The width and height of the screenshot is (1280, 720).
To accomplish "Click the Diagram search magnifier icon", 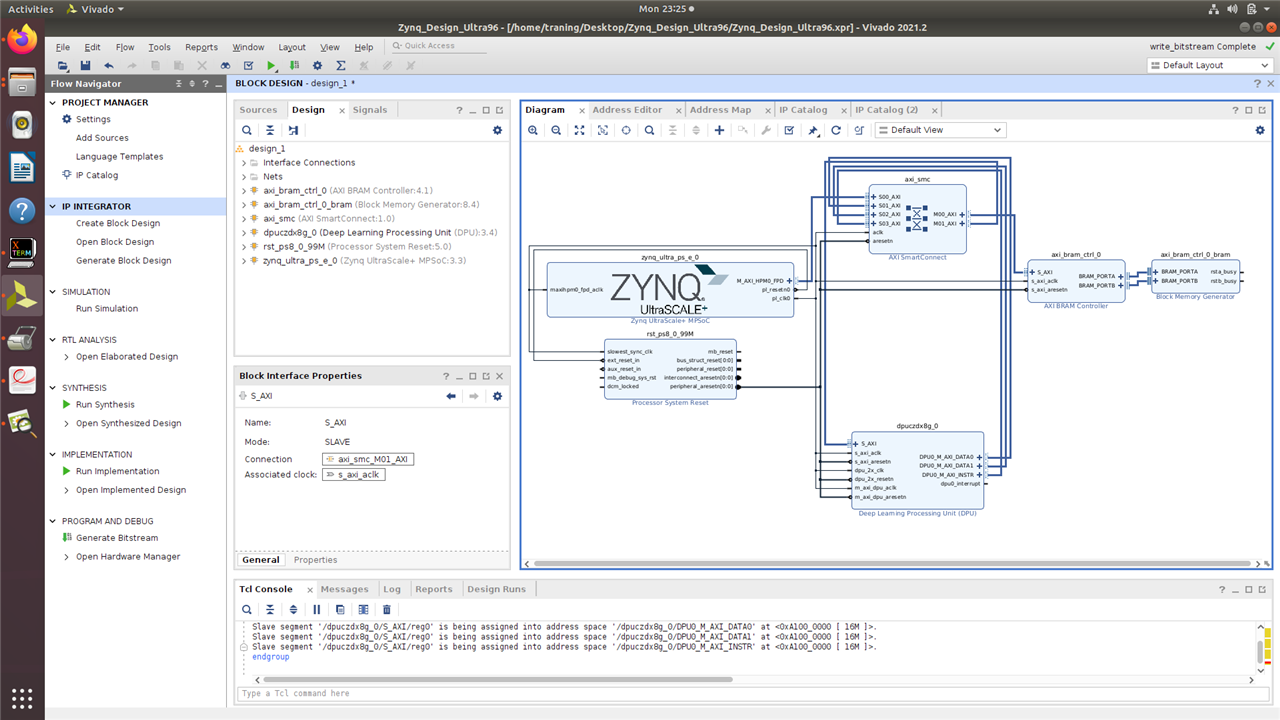I will (x=649, y=130).
